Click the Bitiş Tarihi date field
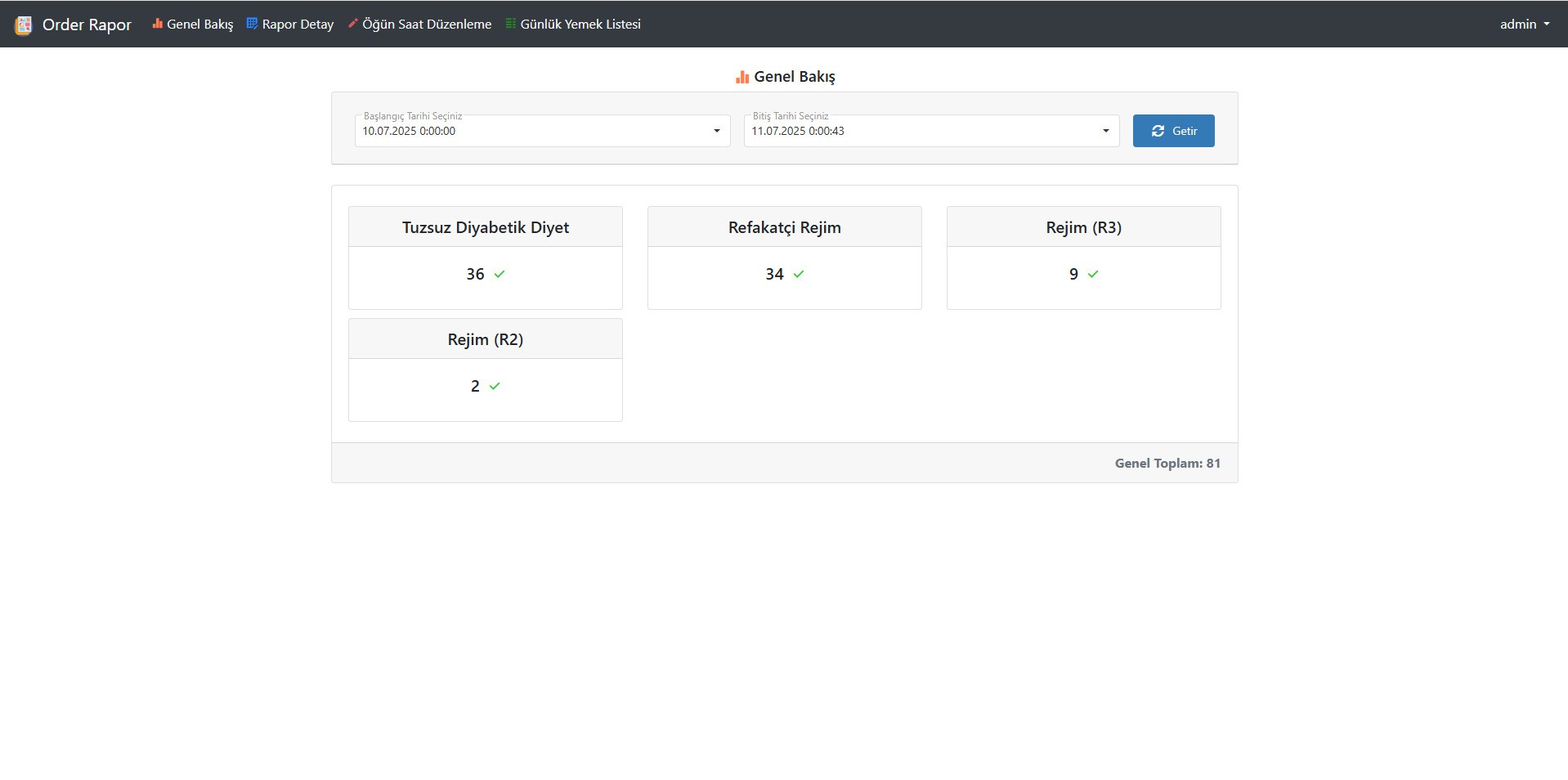Viewport: 1568px width, 780px height. [x=920, y=131]
